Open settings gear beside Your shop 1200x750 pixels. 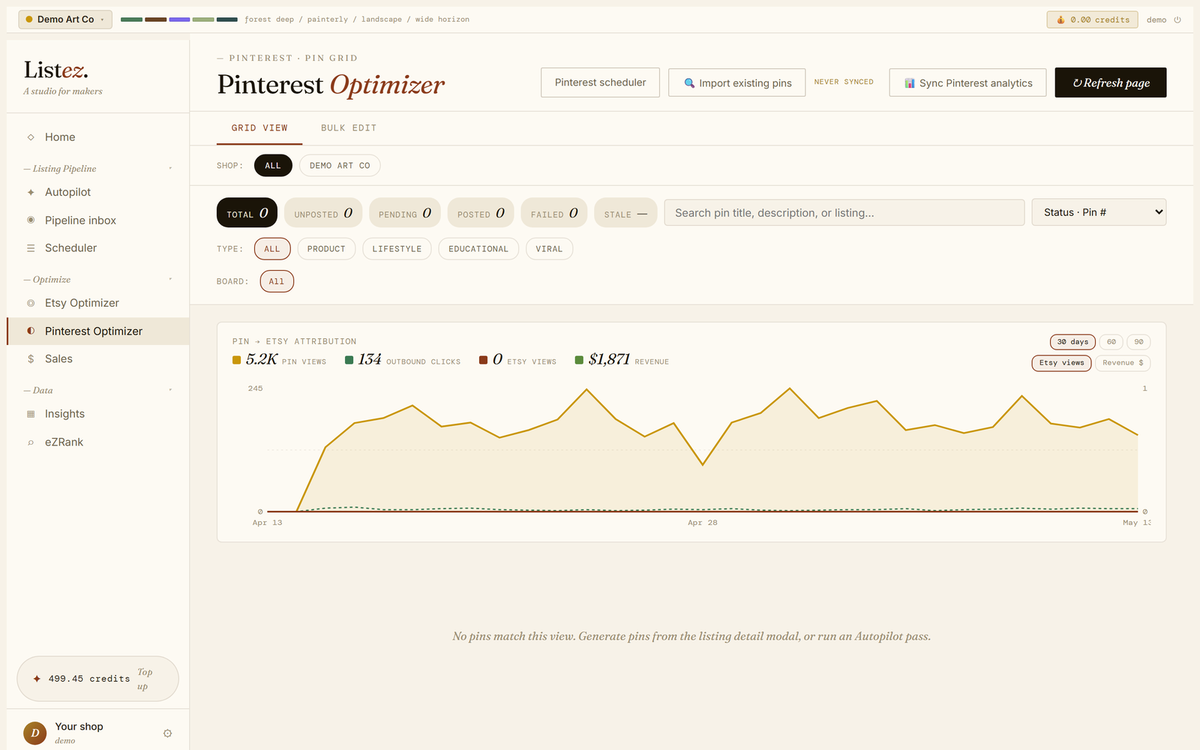tap(167, 733)
